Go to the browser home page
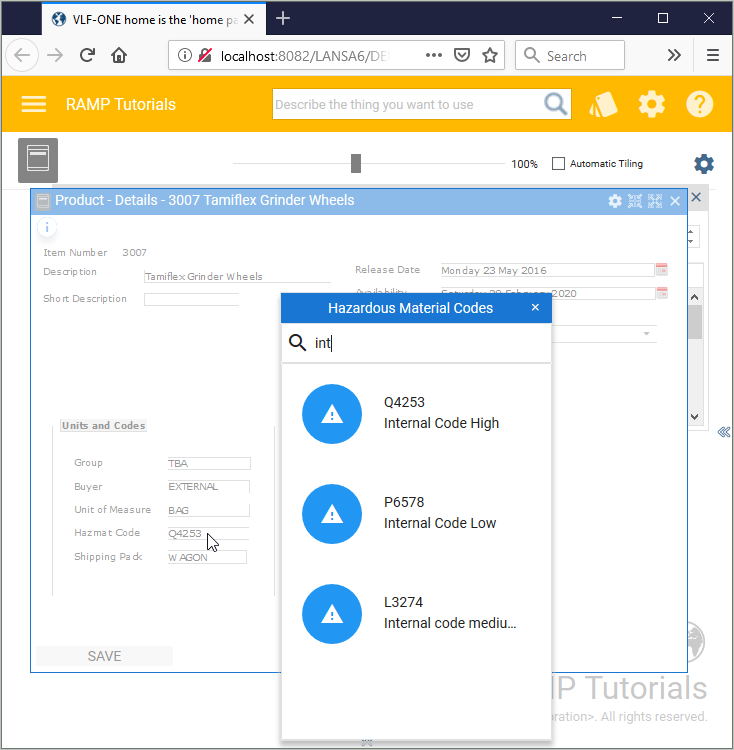Viewport: 734px width, 750px height. (x=119, y=55)
